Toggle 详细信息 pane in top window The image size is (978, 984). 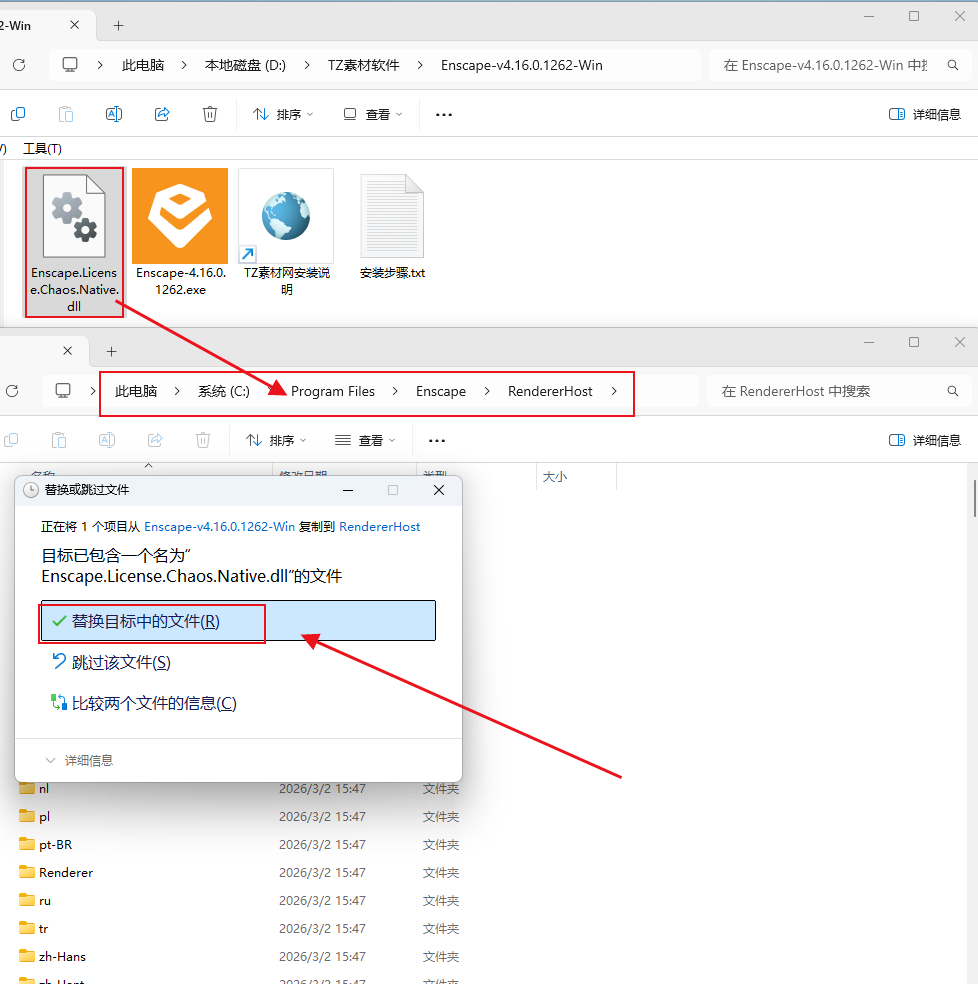pos(925,114)
